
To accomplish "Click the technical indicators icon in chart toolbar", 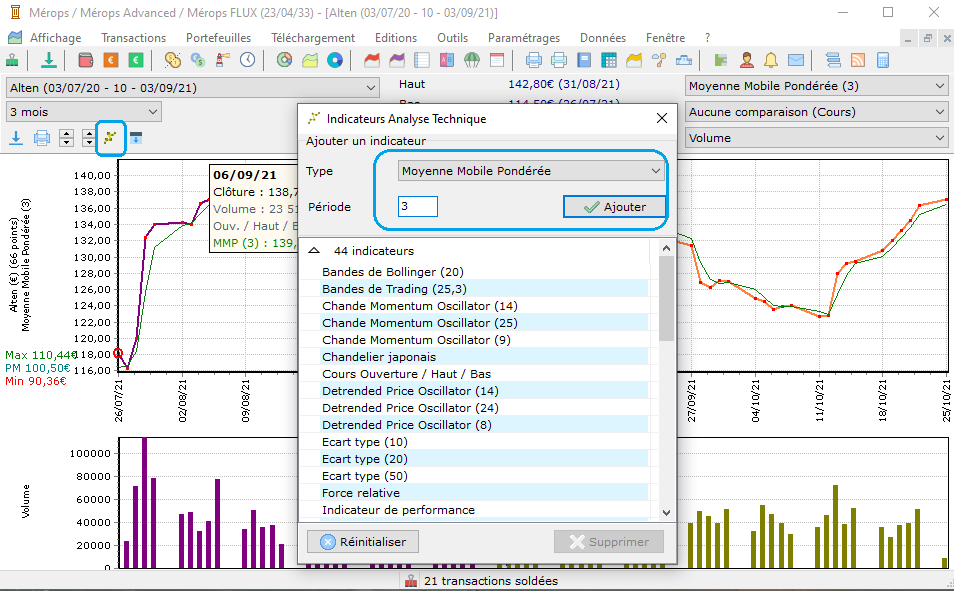I will point(110,138).
